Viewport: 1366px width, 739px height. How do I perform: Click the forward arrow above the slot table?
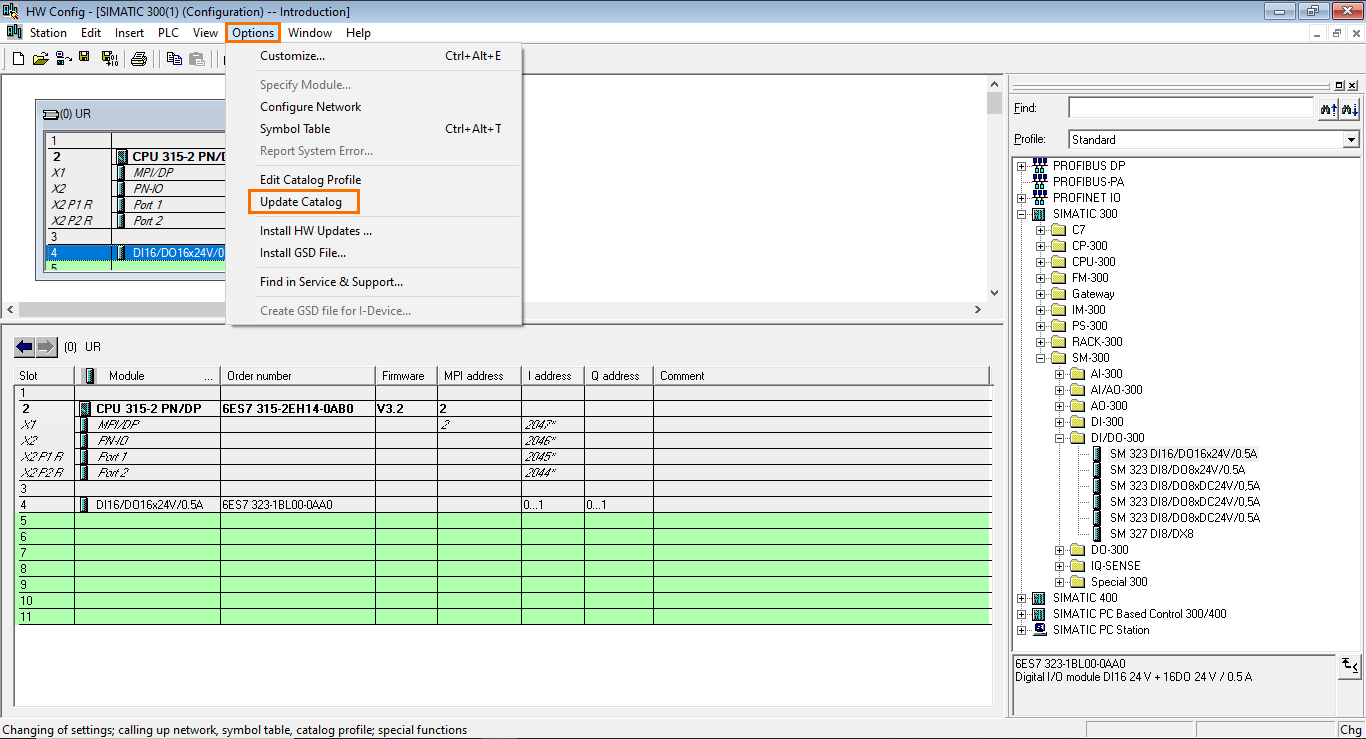pyautogui.click(x=47, y=347)
